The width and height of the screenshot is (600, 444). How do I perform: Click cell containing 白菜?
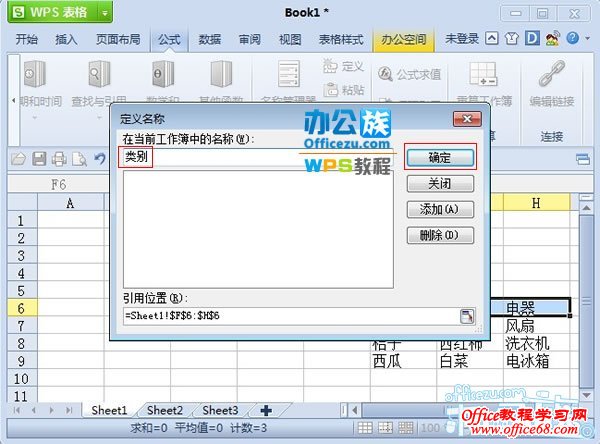tap(470, 361)
